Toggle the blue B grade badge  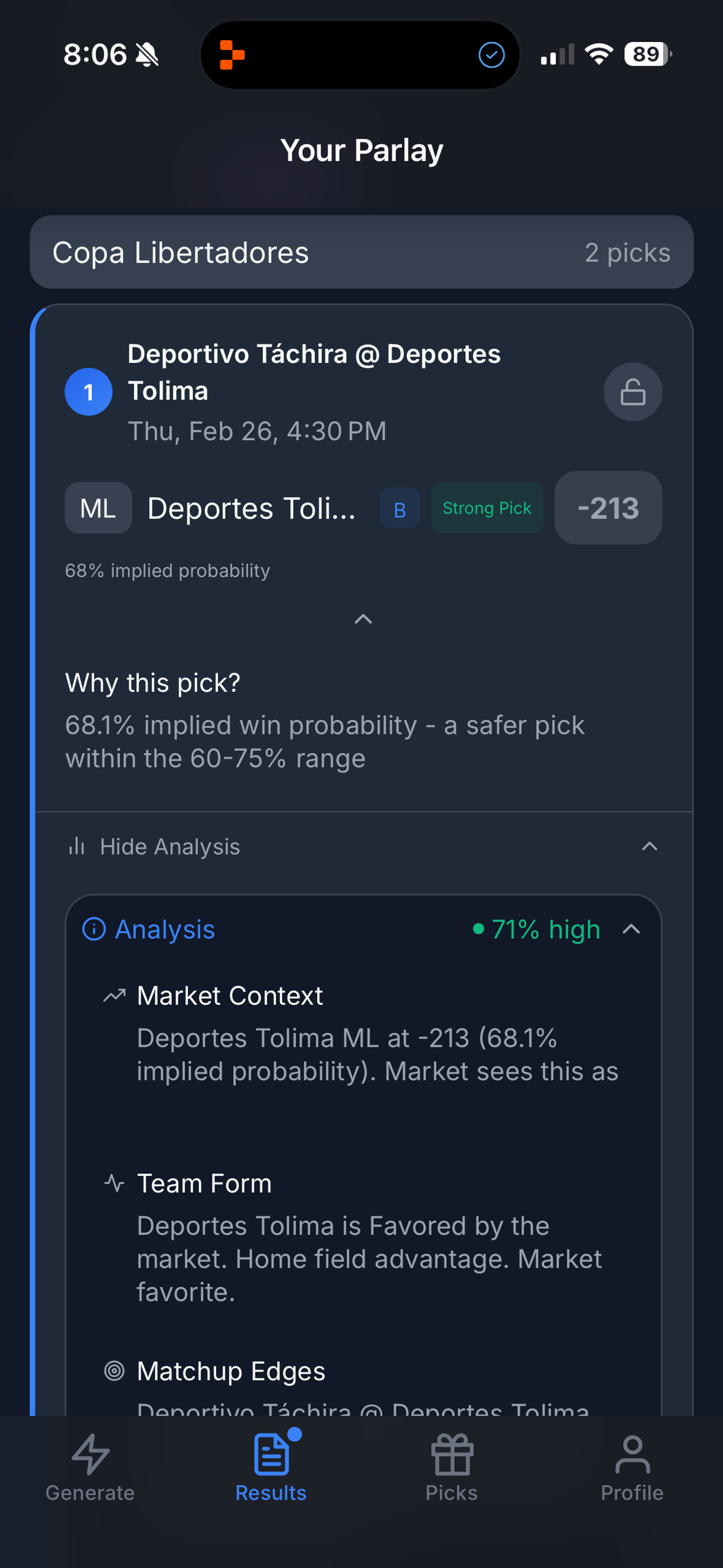(x=400, y=508)
